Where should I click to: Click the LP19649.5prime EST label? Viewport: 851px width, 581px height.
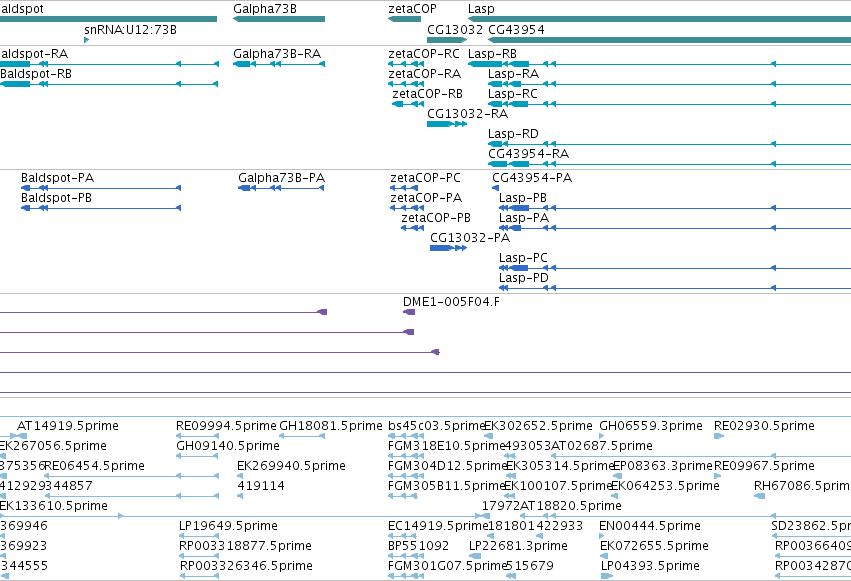[x=228, y=527]
